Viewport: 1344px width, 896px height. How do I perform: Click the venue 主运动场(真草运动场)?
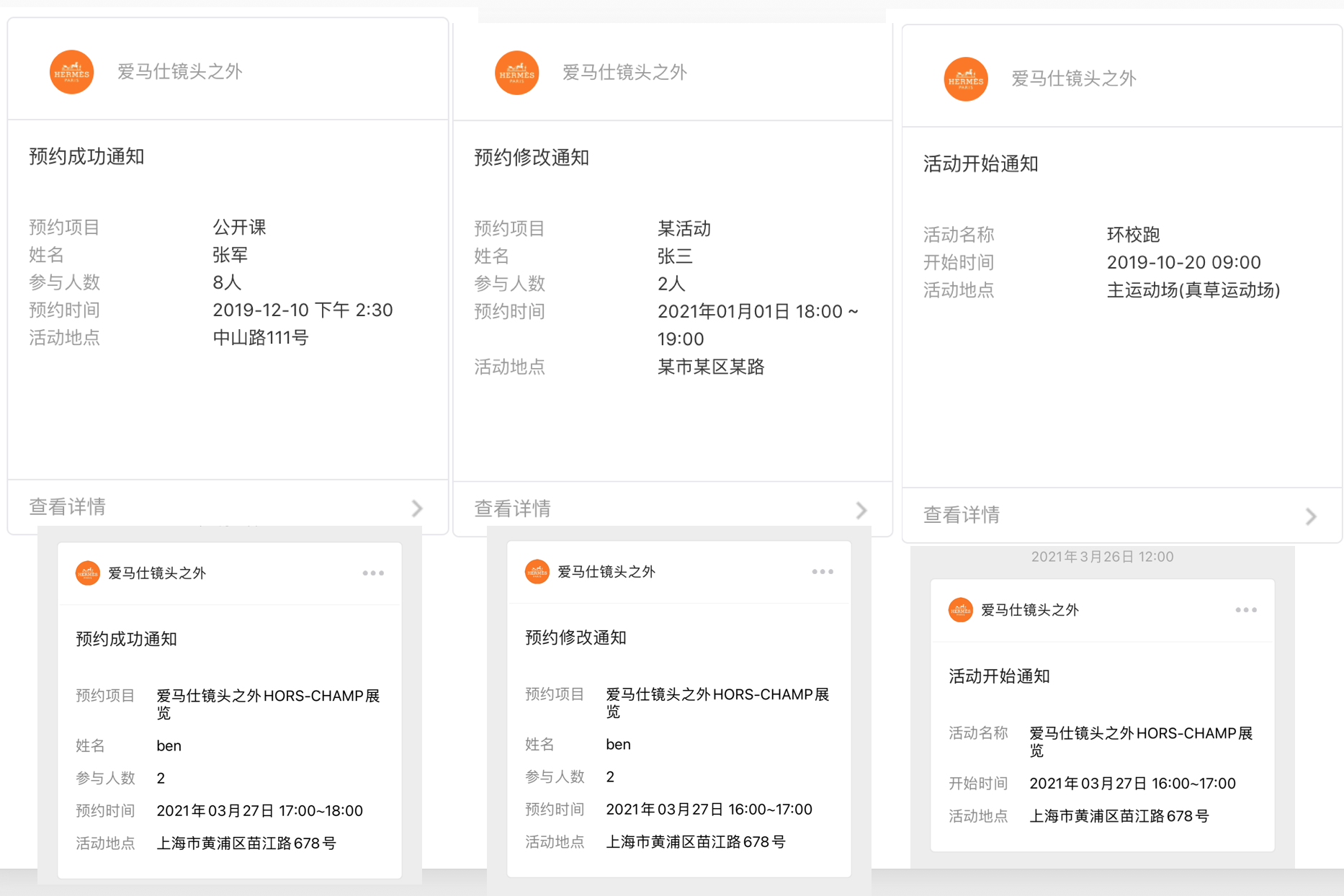(x=1193, y=290)
